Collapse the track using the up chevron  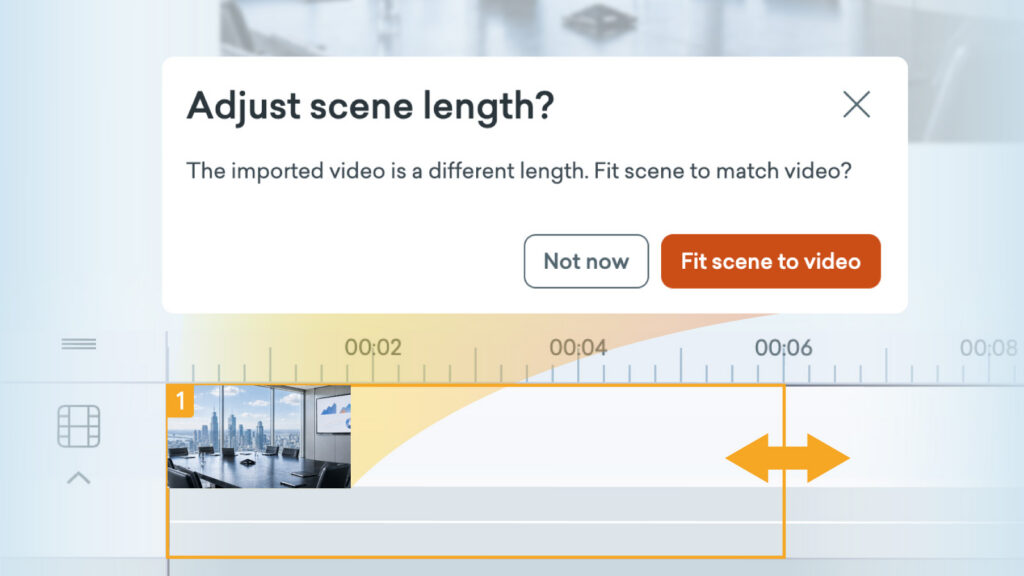click(78, 478)
